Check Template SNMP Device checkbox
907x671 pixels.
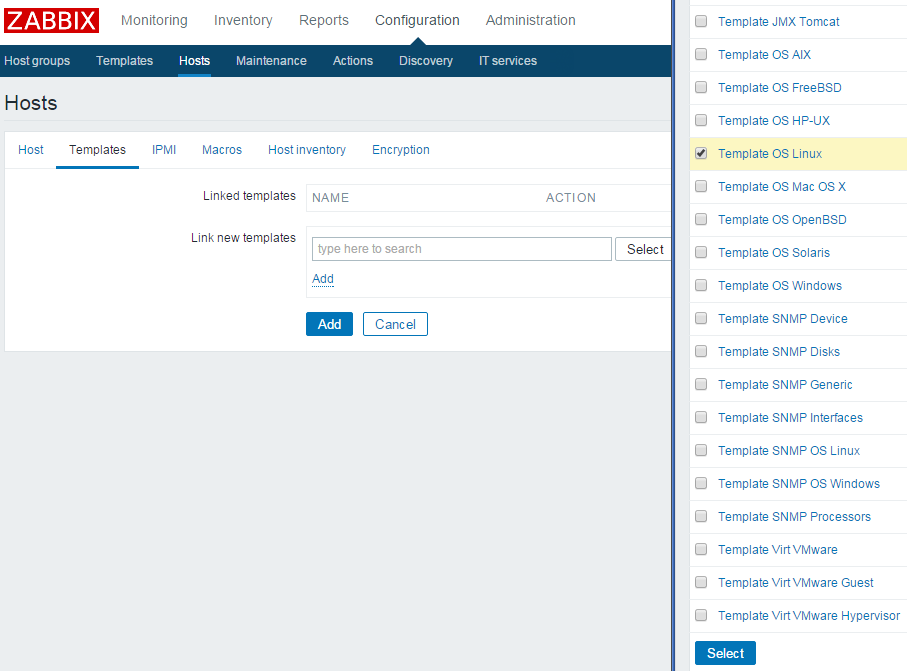click(x=701, y=318)
